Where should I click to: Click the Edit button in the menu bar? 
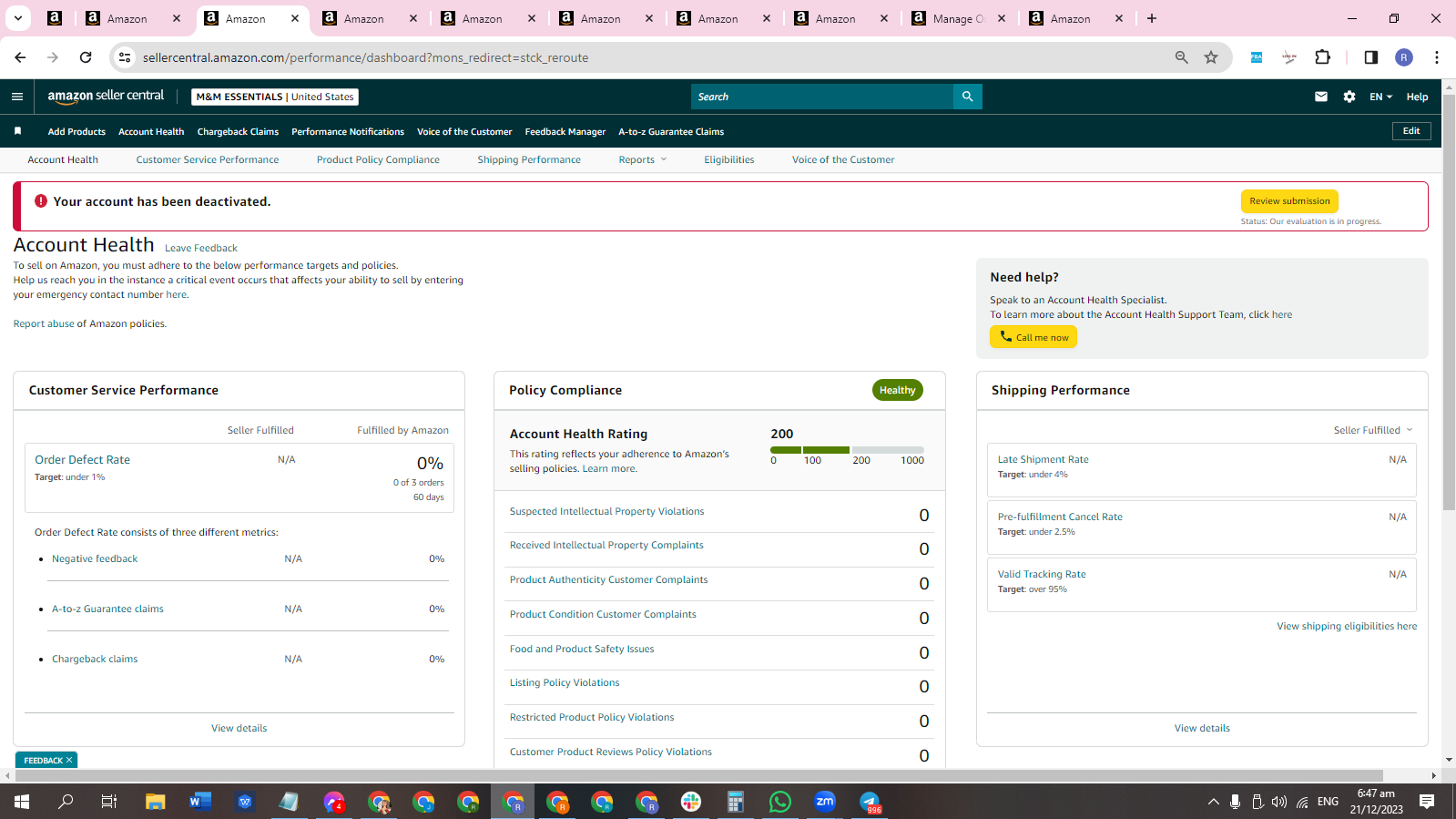[x=1411, y=131]
